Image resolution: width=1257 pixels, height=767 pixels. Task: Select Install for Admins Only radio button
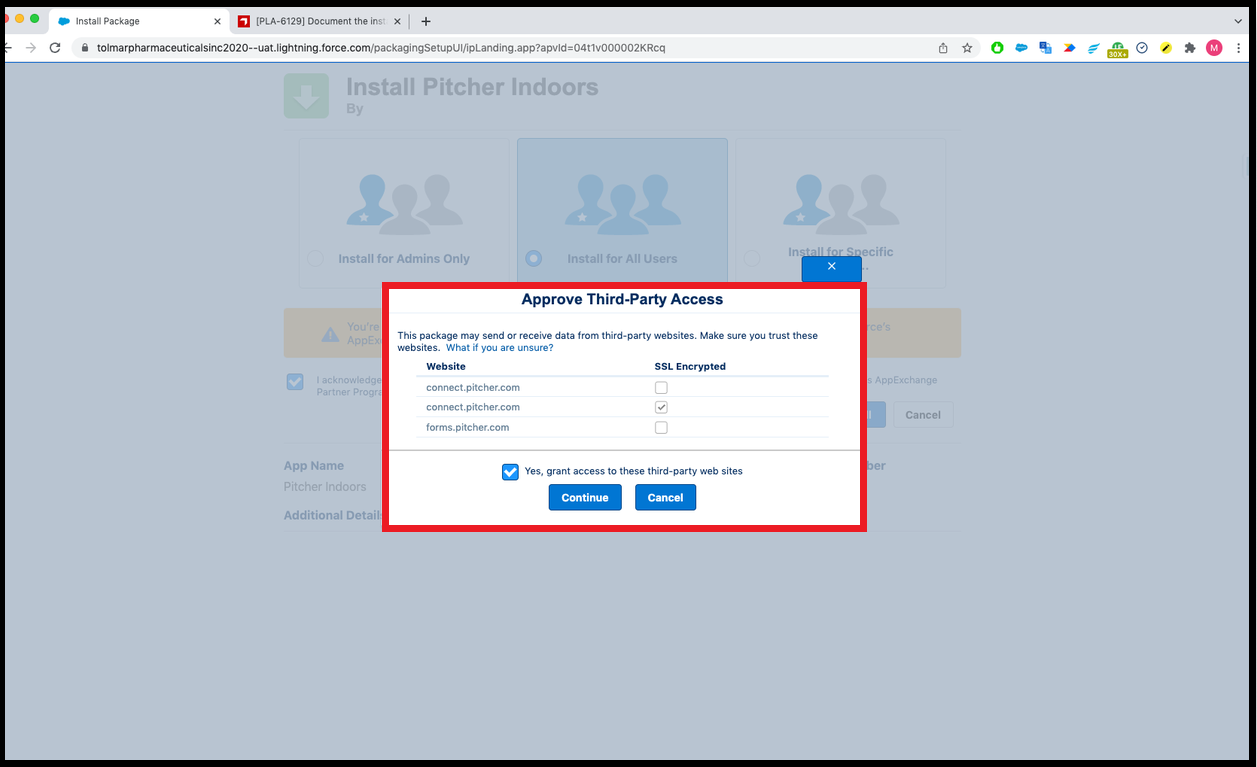click(315, 259)
